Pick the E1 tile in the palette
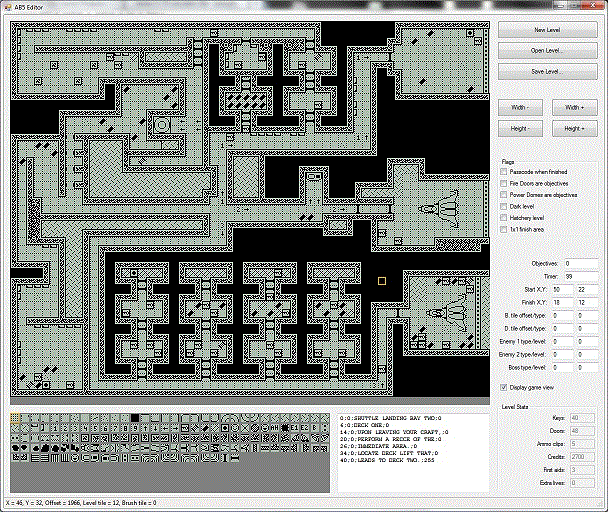608x512 pixels. click(294, 428)
